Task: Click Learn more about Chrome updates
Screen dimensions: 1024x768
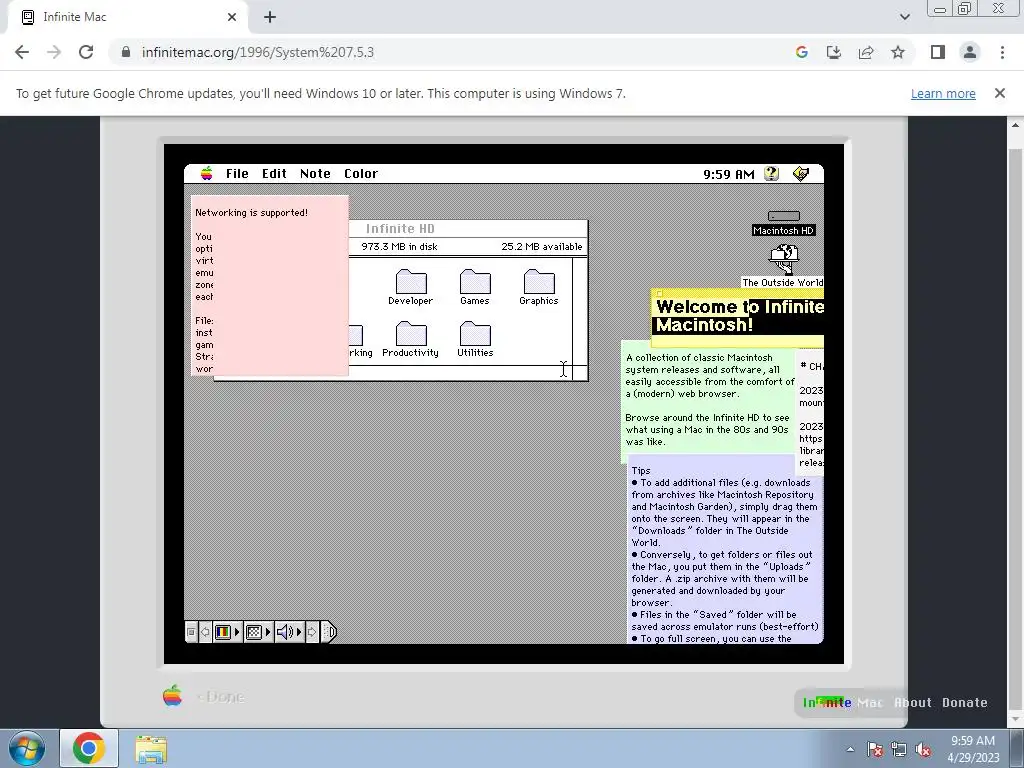Action: [943, 93]
